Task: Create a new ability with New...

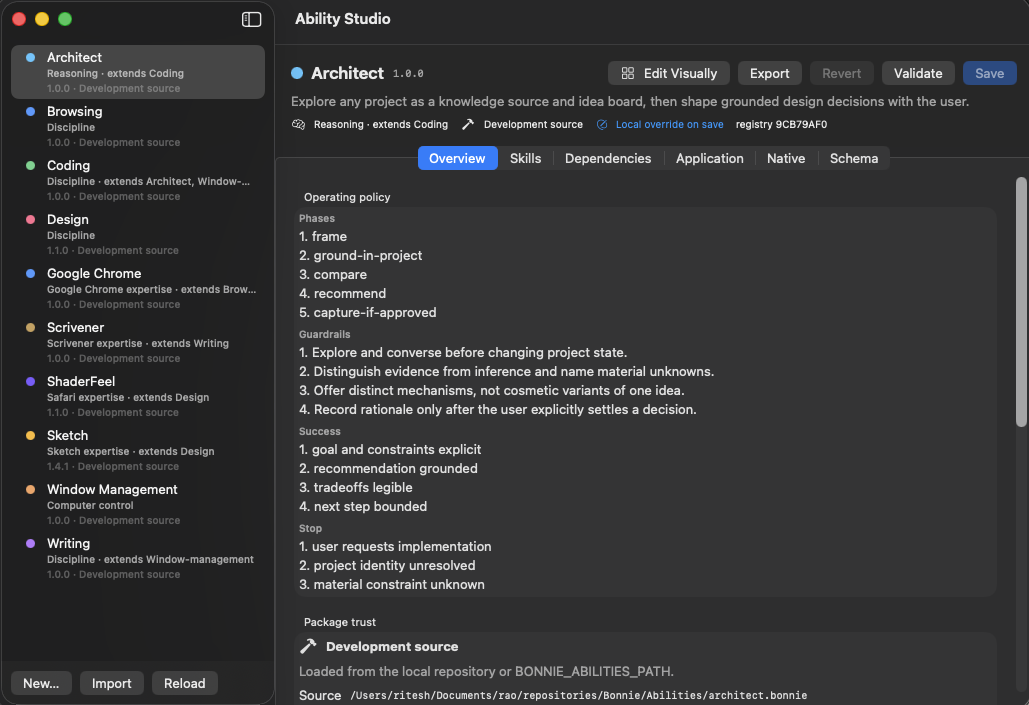Action: pos(41,683)
